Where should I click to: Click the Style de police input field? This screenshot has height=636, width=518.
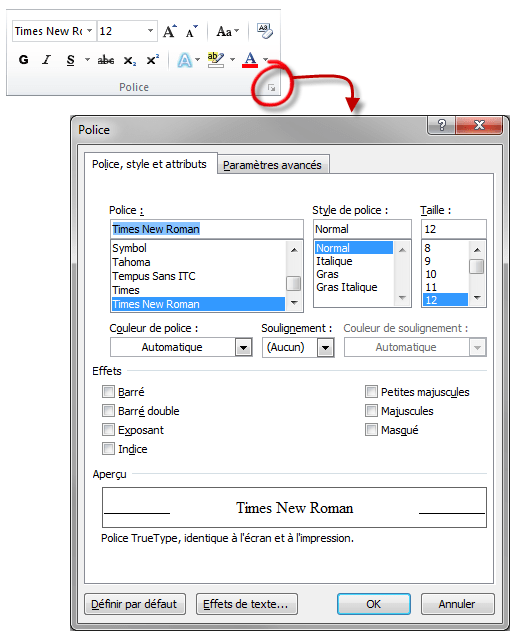click(x=362, y=229)
